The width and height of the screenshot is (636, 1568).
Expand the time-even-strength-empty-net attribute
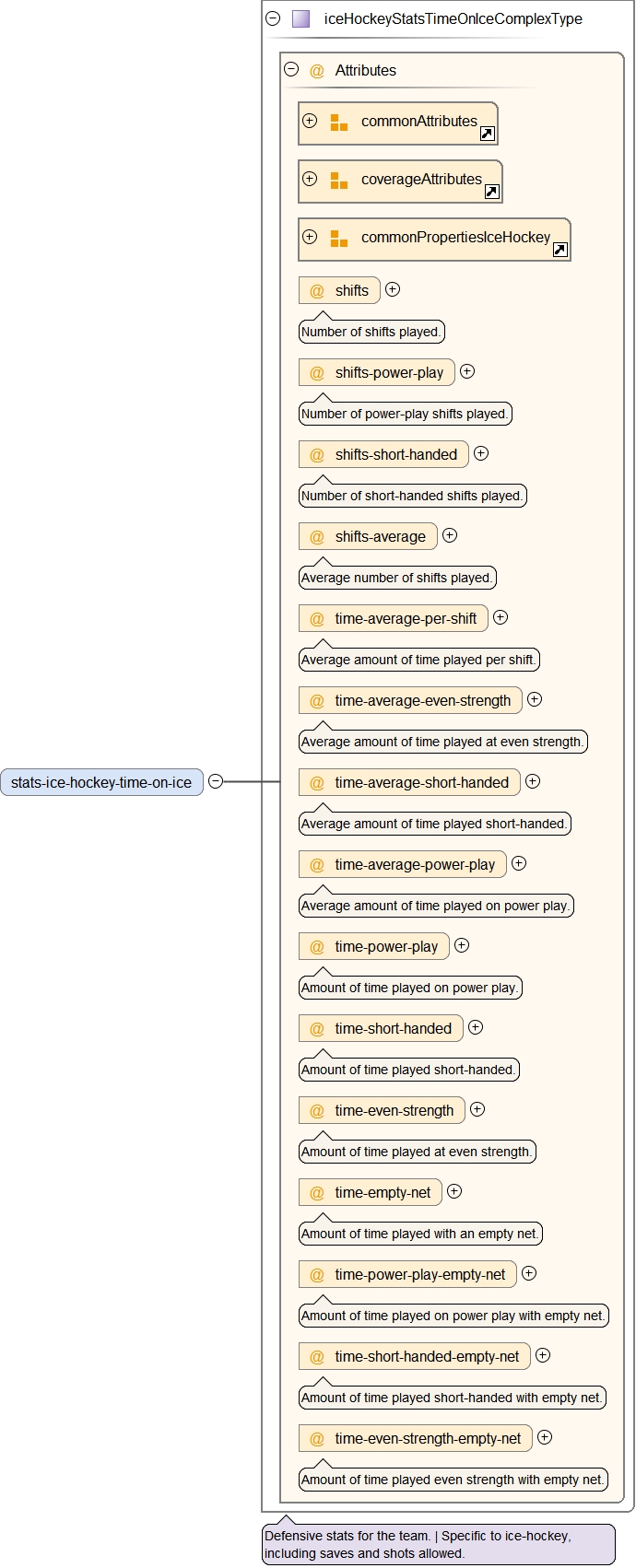[x=545, y=1437]
